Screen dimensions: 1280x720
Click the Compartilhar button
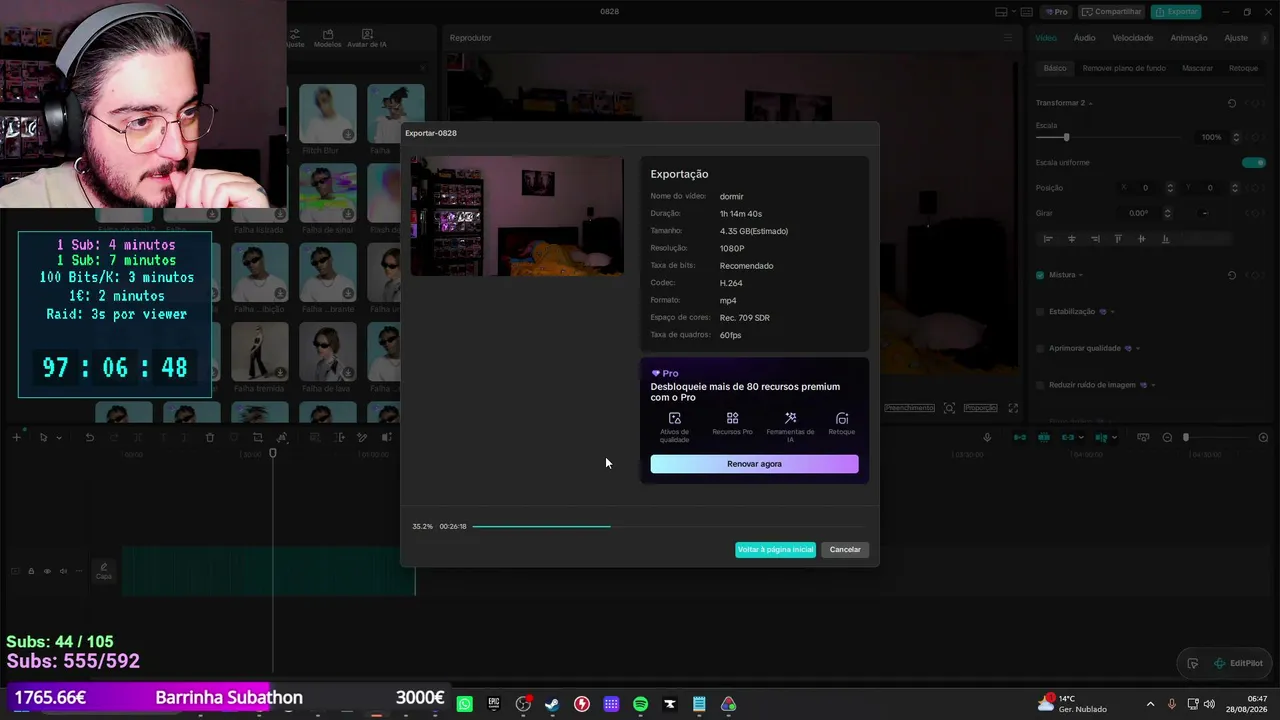[1111, 12]
